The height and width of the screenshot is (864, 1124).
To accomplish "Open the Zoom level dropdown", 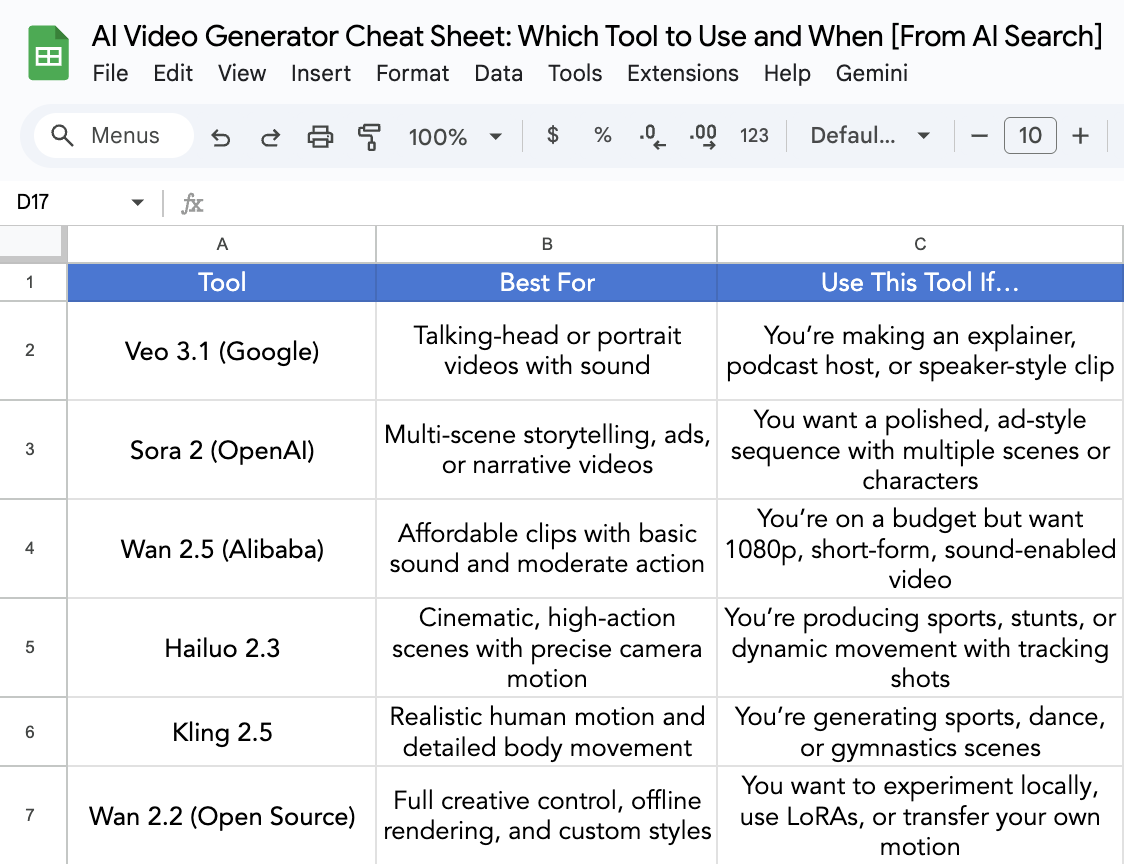I will point(455,135).
